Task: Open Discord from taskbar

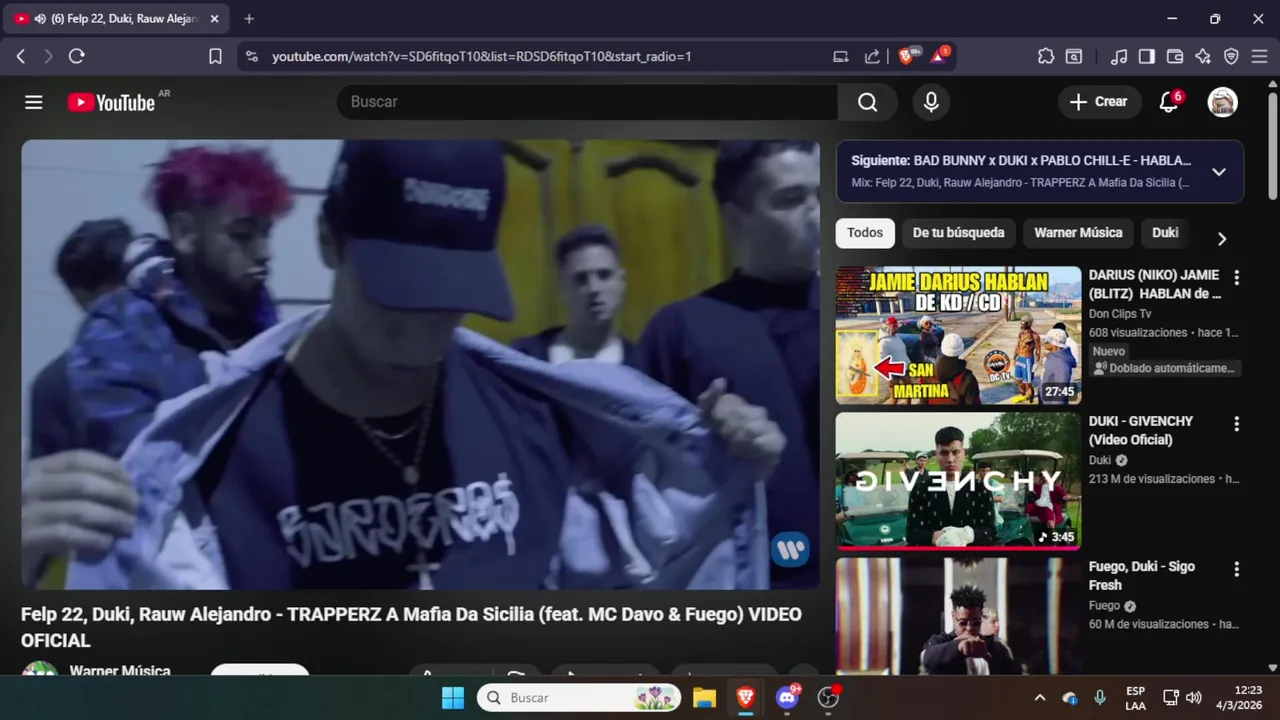Action: (788, 698)
